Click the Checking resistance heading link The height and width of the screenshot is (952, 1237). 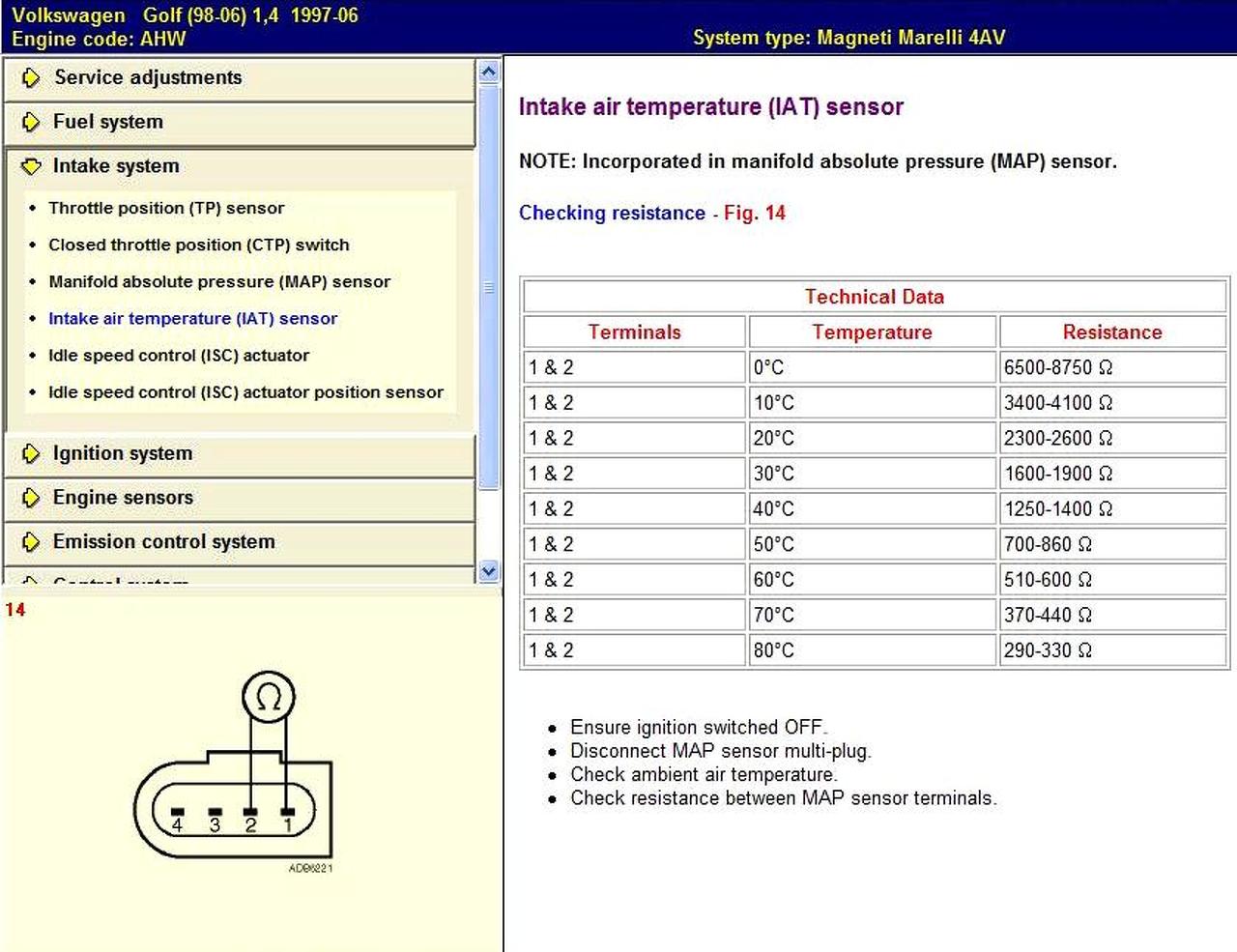(x=612, y=213)
